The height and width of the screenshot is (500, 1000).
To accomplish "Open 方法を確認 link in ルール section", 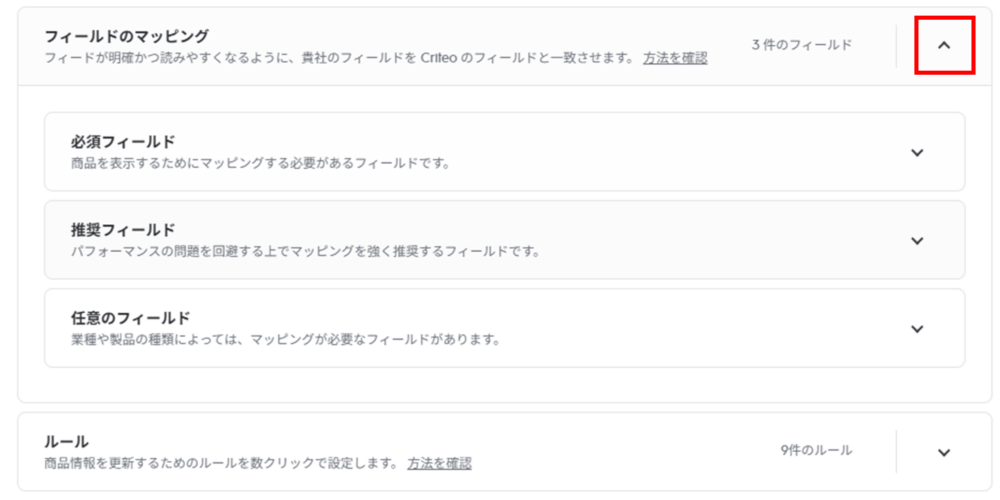I will click(x=439, y=463).
